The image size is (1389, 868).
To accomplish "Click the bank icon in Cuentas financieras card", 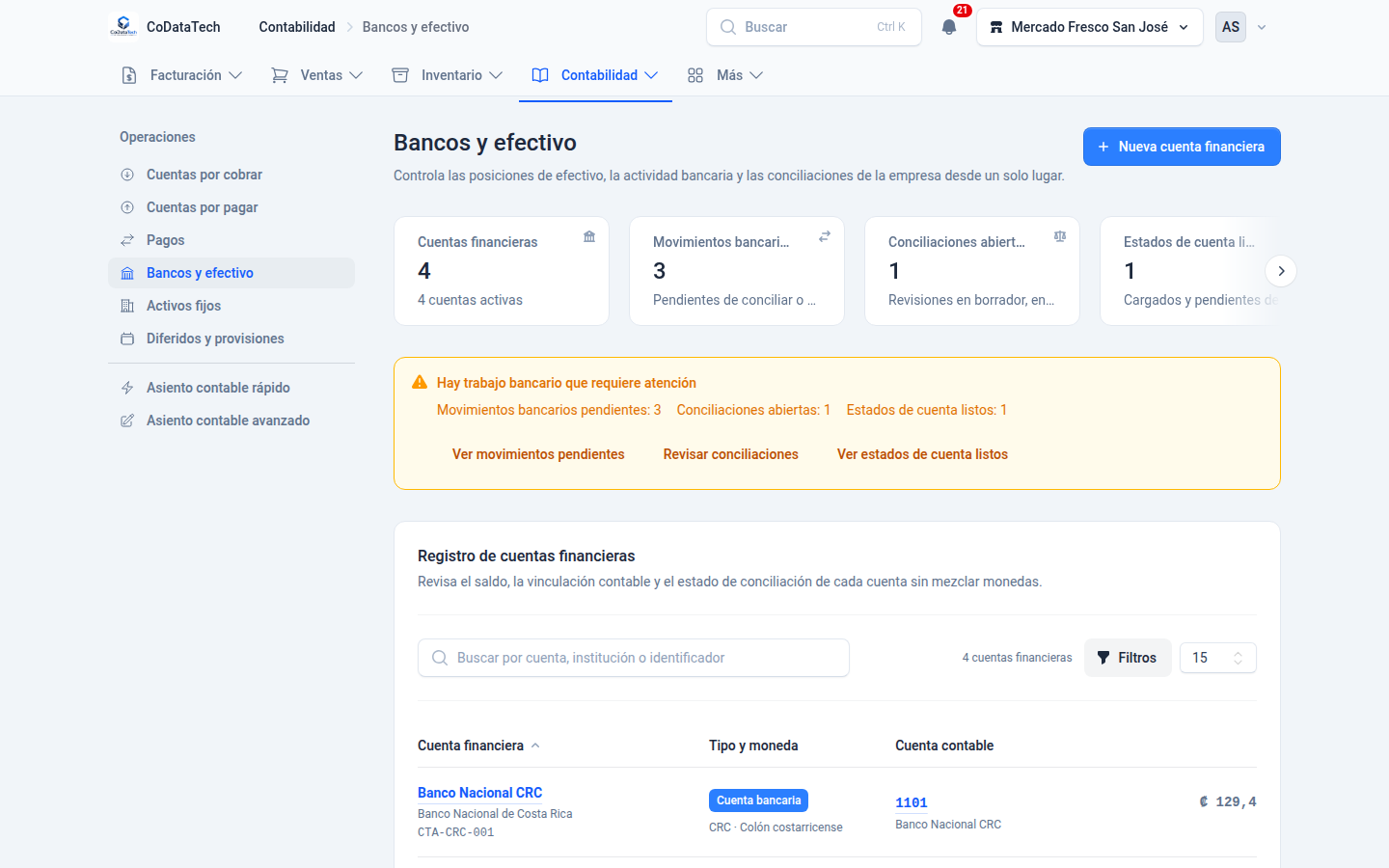I will pyautogui.click(x=589, y=236).
